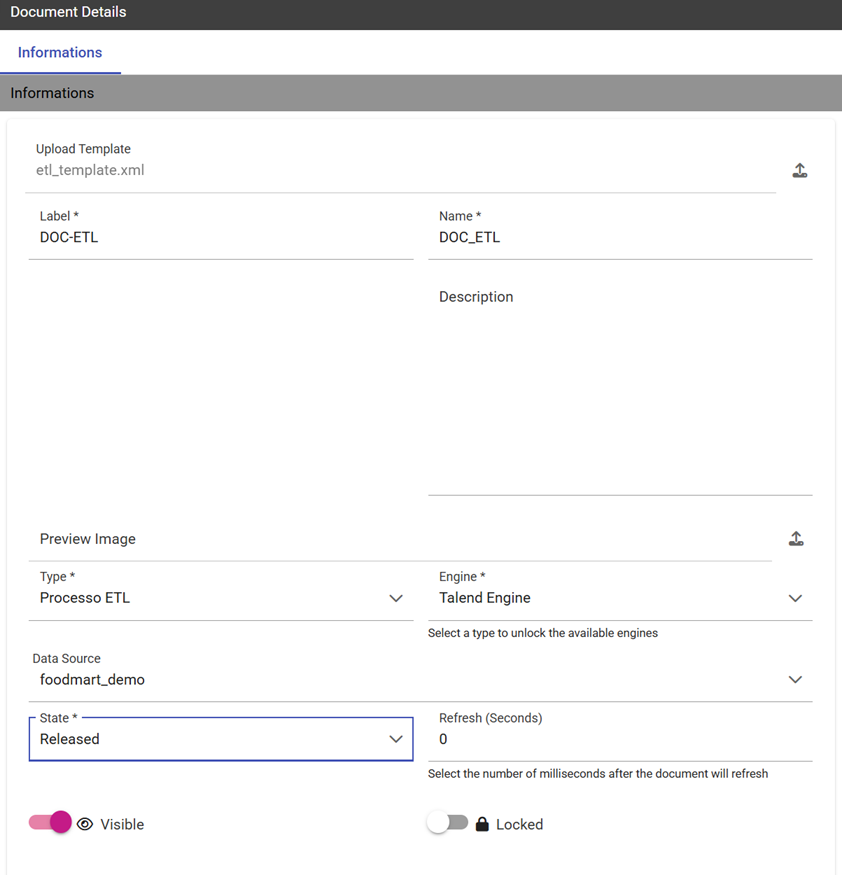Click the Informations section header bar
The image size is (842, 875).
pyautogui.click(x=421, y=93)
